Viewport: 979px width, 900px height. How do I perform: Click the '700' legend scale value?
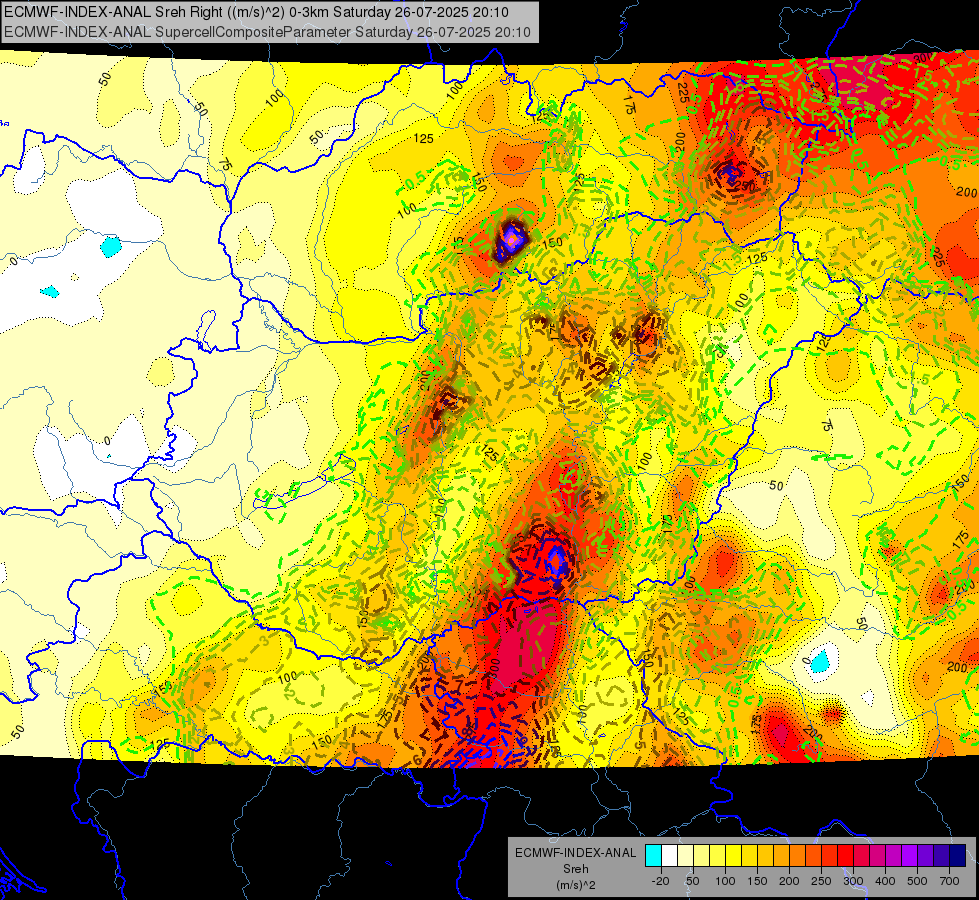click(x=949, y=881)
